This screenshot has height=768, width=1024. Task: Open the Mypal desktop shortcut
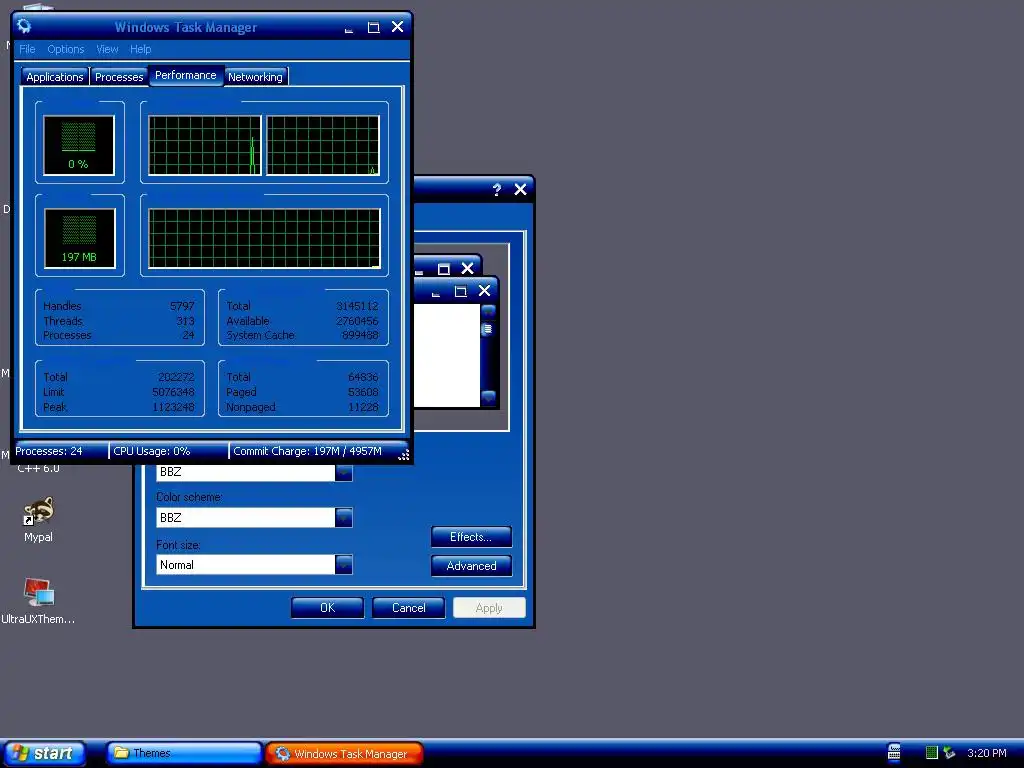(39, 519)
